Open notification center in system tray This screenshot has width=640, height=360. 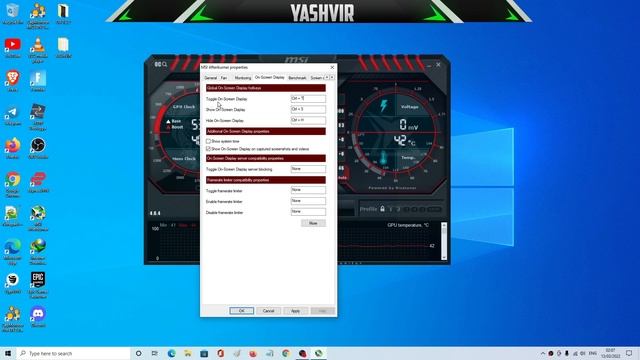(x=629, y=353)
